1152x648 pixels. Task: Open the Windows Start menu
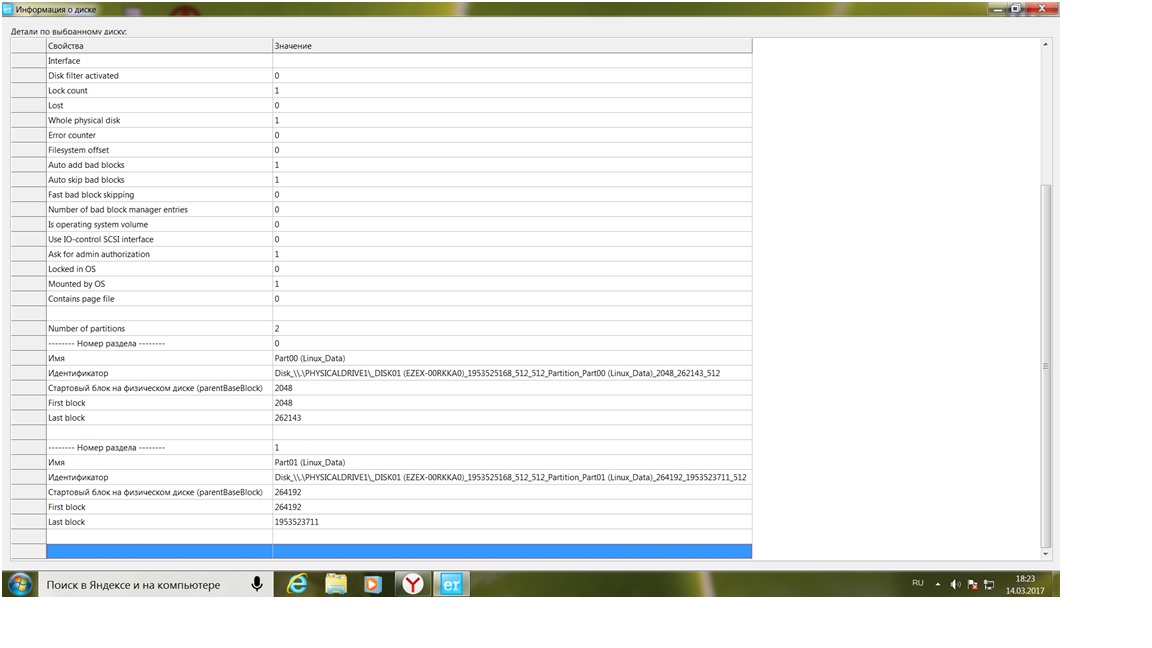click(19, 584)
